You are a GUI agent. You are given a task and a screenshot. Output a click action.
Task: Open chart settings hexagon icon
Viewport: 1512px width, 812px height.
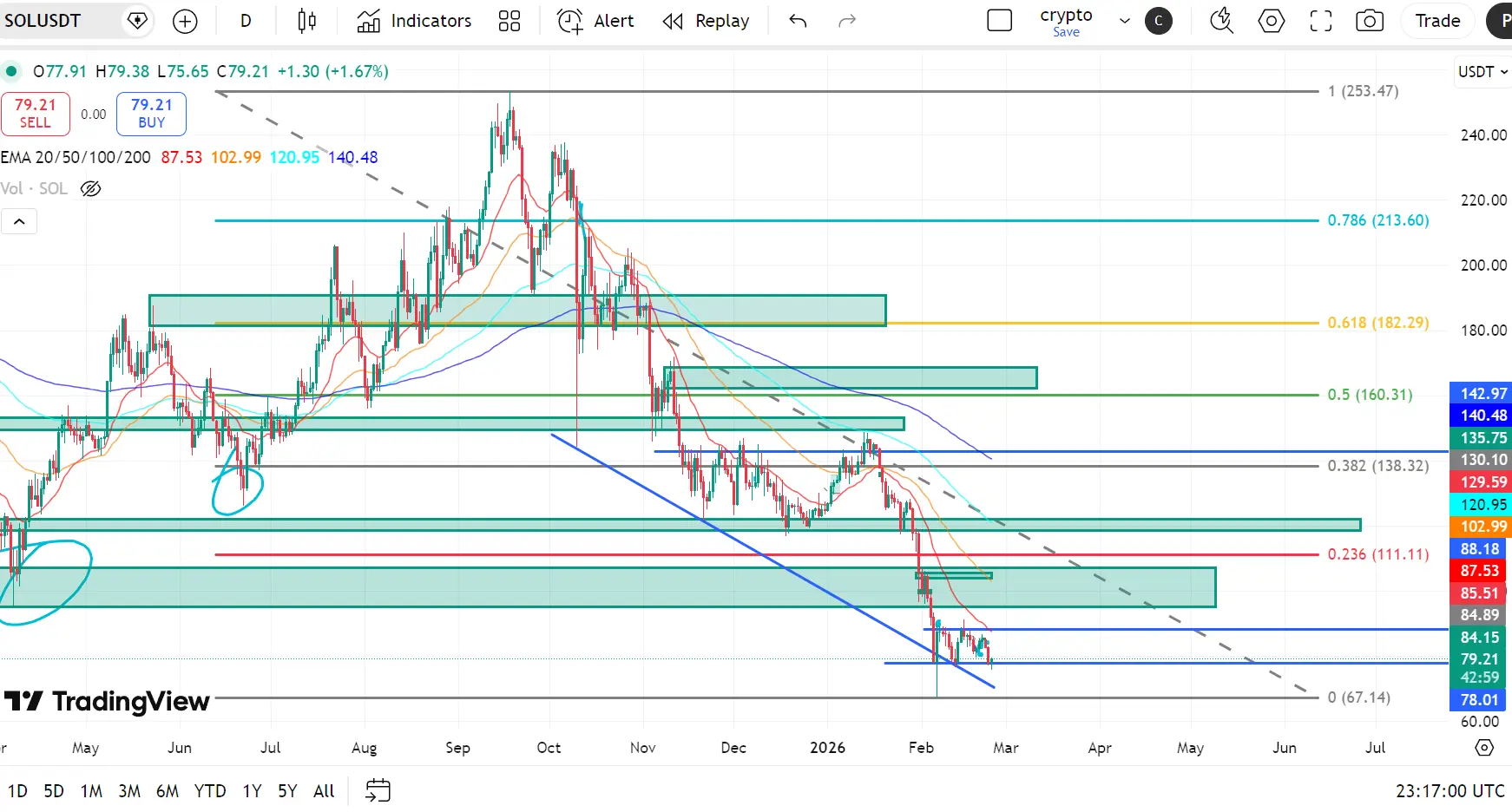pos(1272,21)
